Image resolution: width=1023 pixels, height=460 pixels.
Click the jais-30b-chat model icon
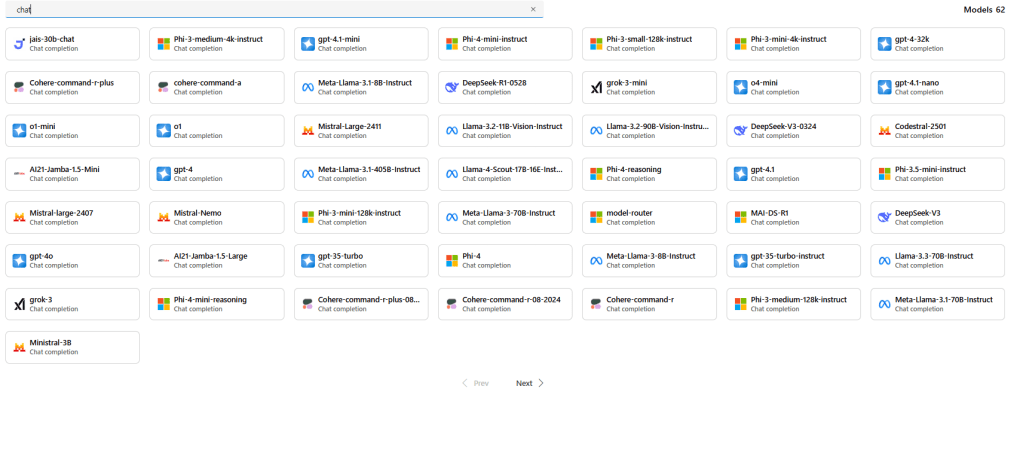point(18,44)
